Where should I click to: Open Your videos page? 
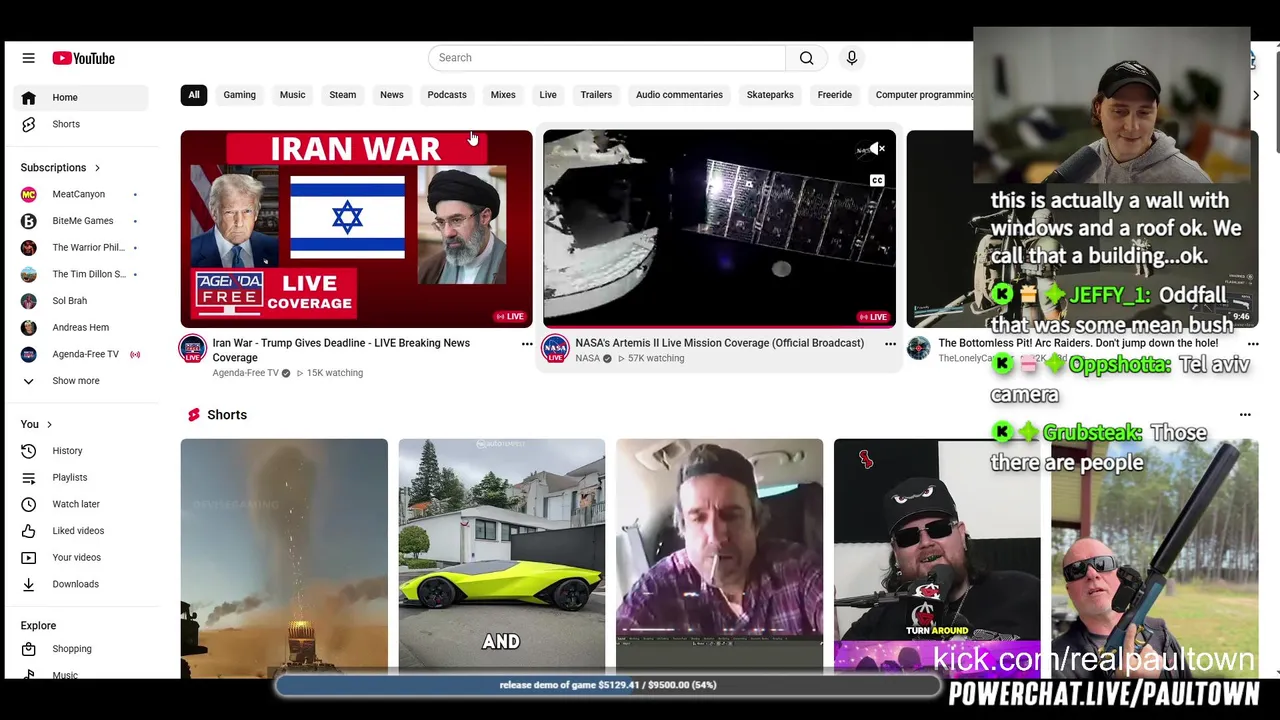pos(82,557)
